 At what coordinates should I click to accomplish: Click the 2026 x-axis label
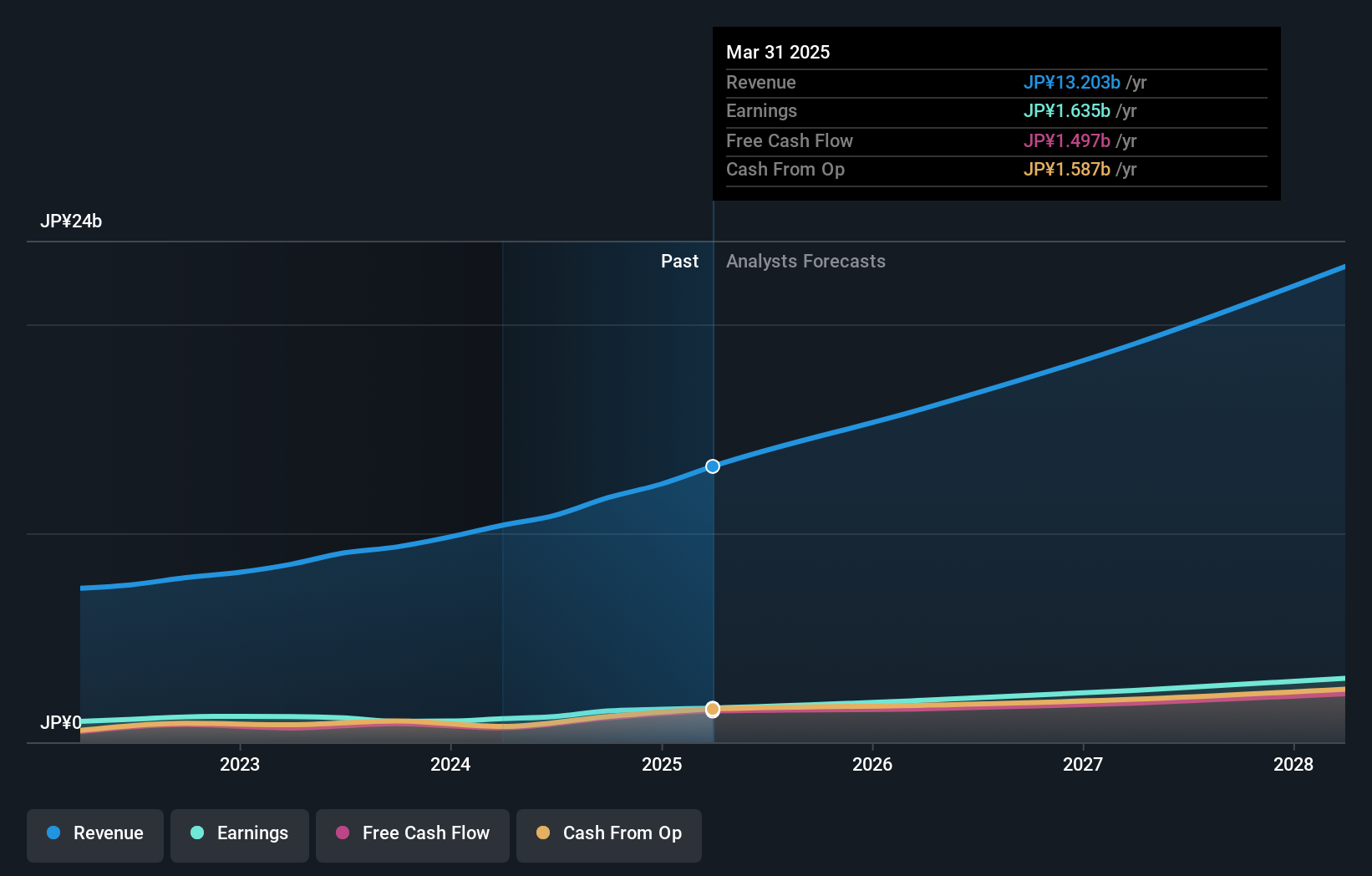[x=872, y=764]
